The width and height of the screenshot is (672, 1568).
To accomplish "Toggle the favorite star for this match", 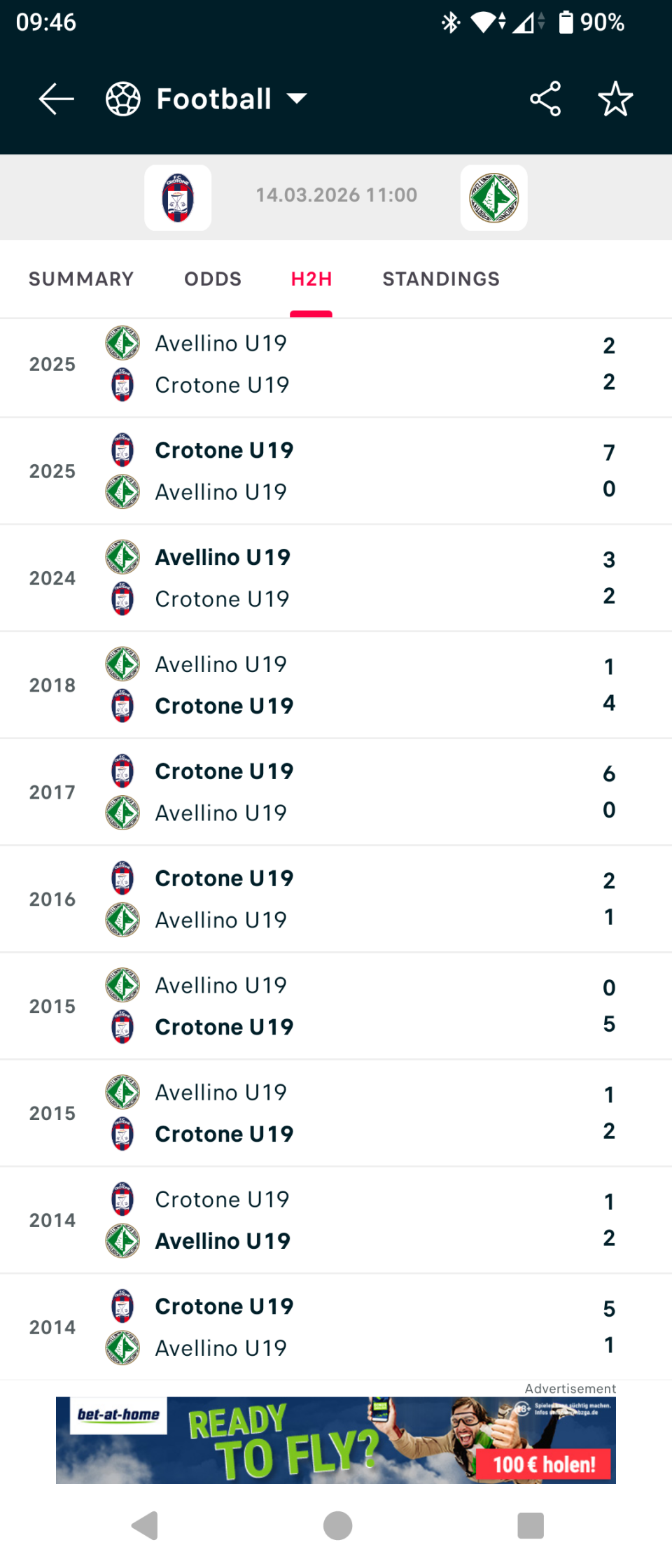I will click(x=615, y=99).
